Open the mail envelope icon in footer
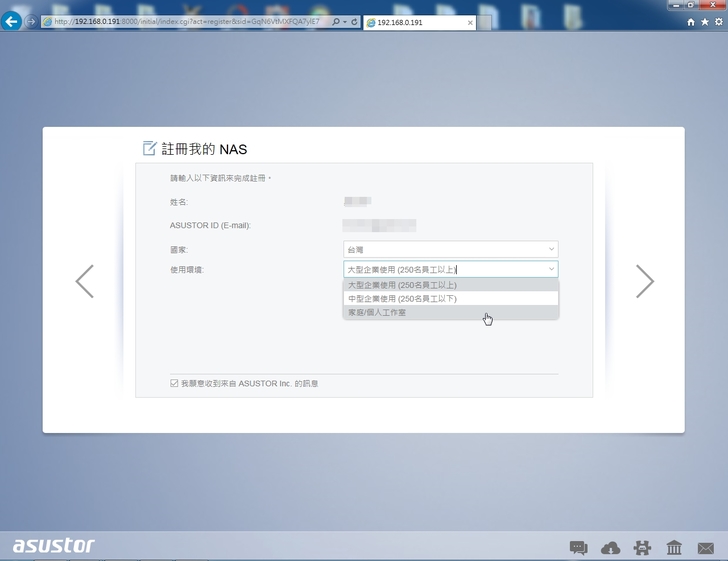728x561 pixels. coord(706,548)
